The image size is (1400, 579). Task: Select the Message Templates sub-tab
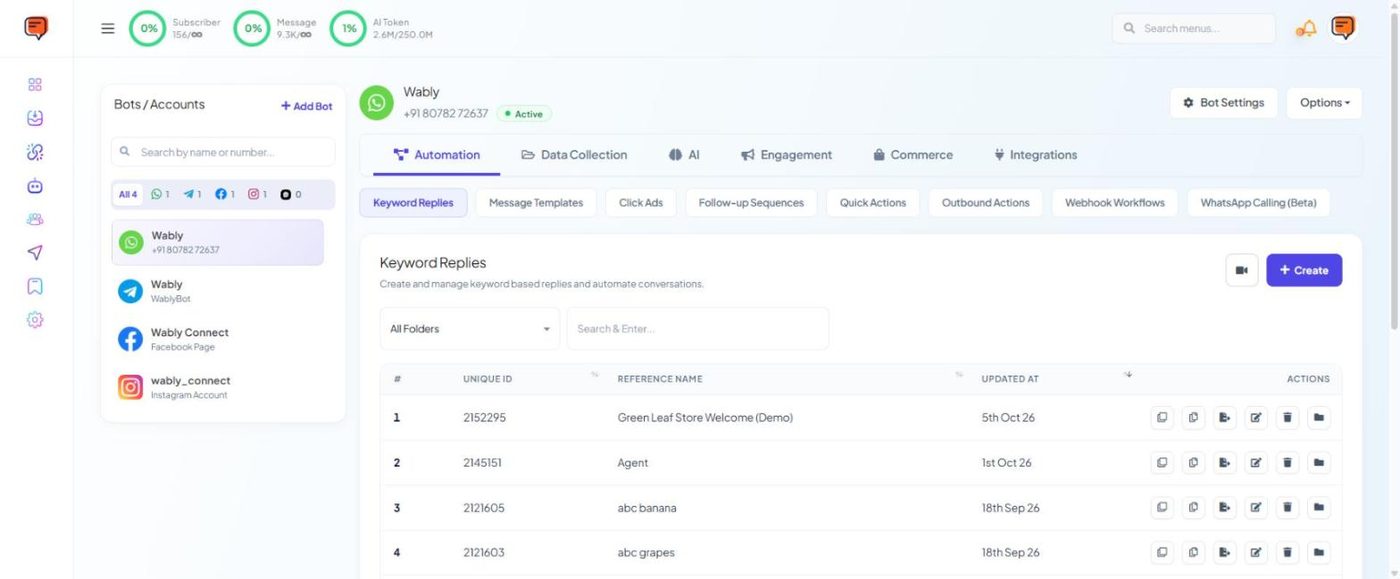[536, 203]
